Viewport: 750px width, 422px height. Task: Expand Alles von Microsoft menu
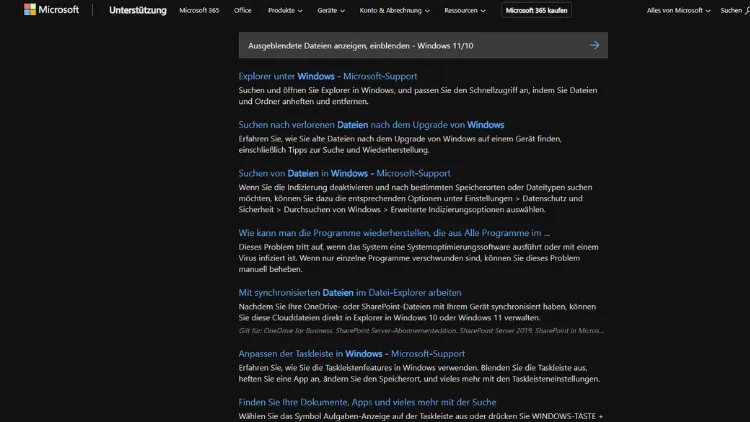[678, 10]
